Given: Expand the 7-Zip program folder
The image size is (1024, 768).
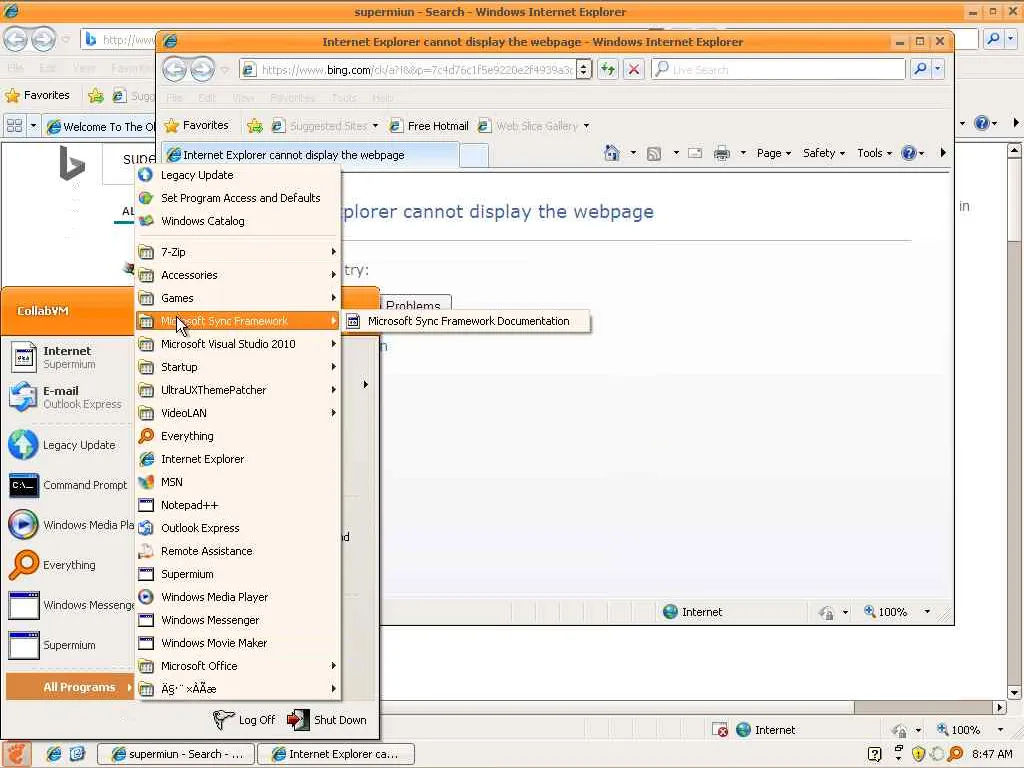Looking at the screenshot, I should [x=238, y=252].
